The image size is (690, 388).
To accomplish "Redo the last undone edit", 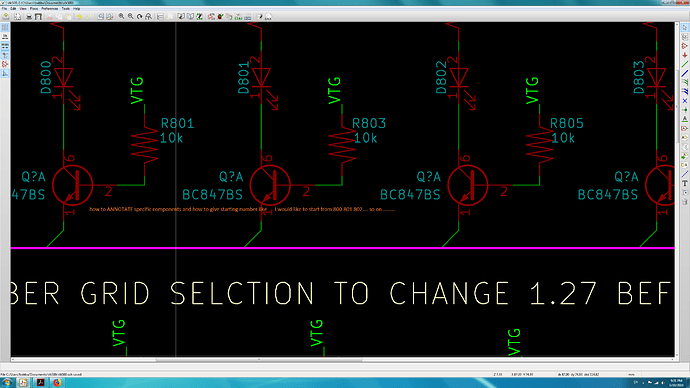I will pyautogui.click(x=88, y=17).
